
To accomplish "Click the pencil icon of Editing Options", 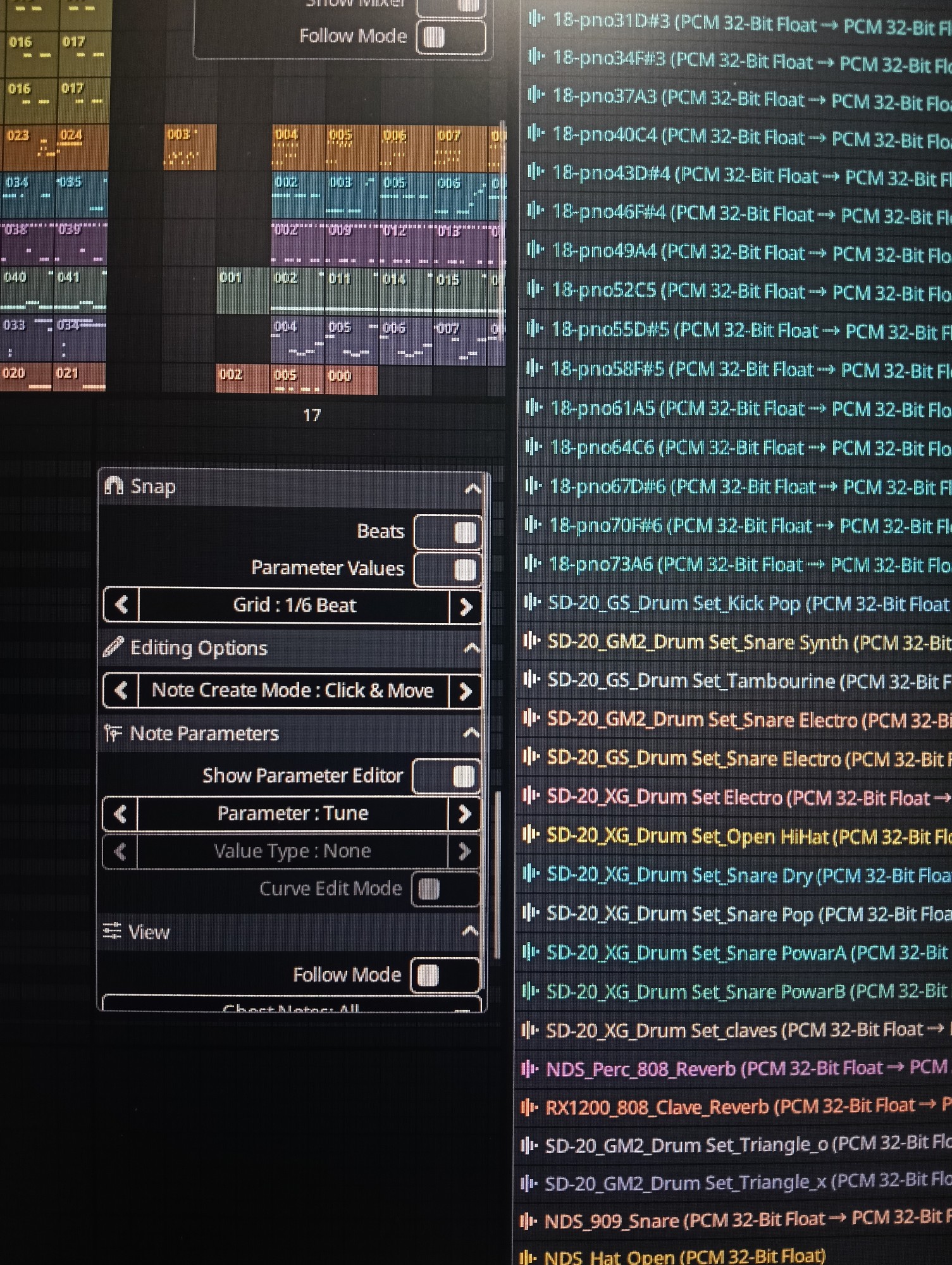I will (113, 647).
